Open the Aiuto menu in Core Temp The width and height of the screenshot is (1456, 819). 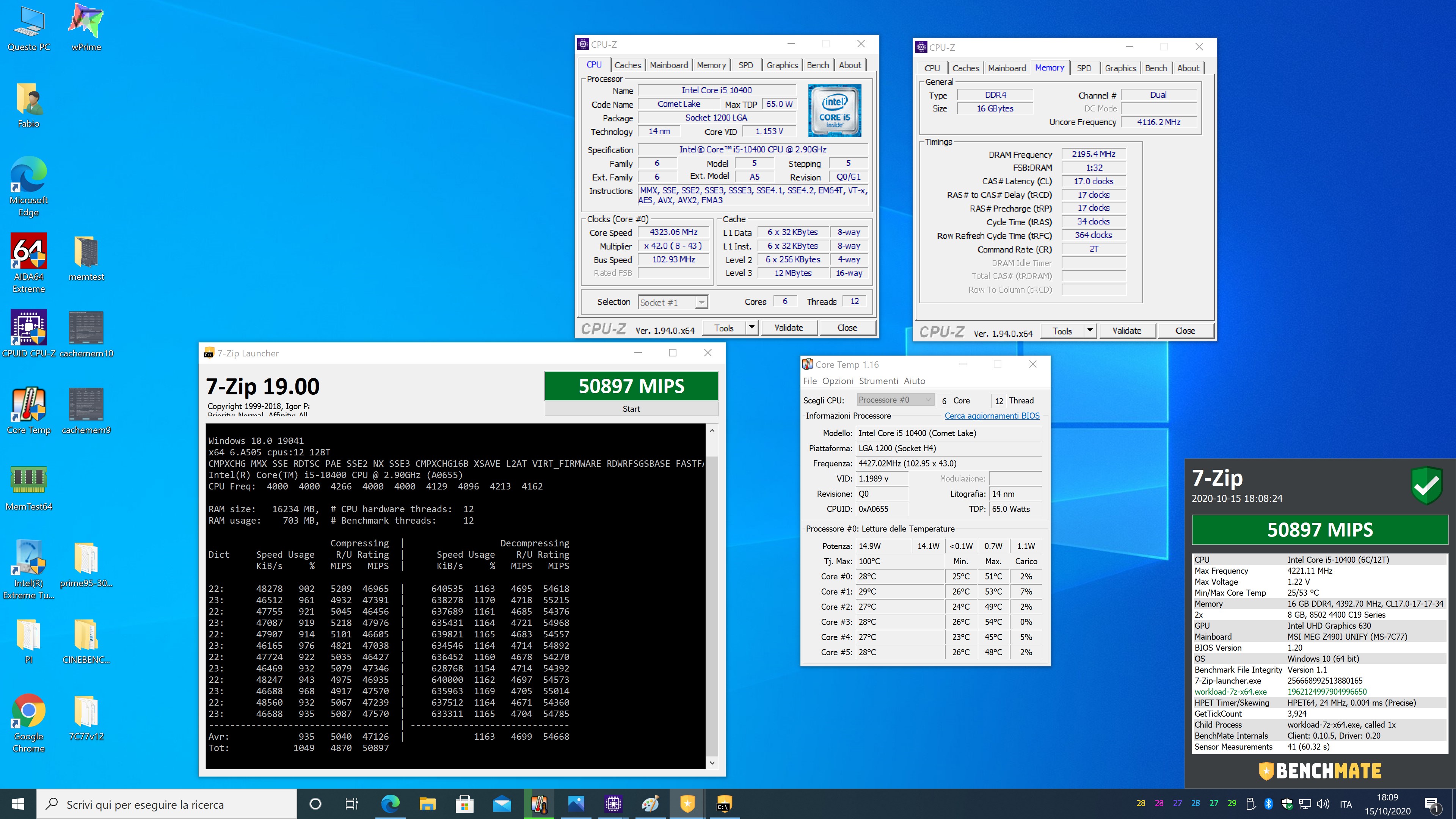click(x=914, y=381)
